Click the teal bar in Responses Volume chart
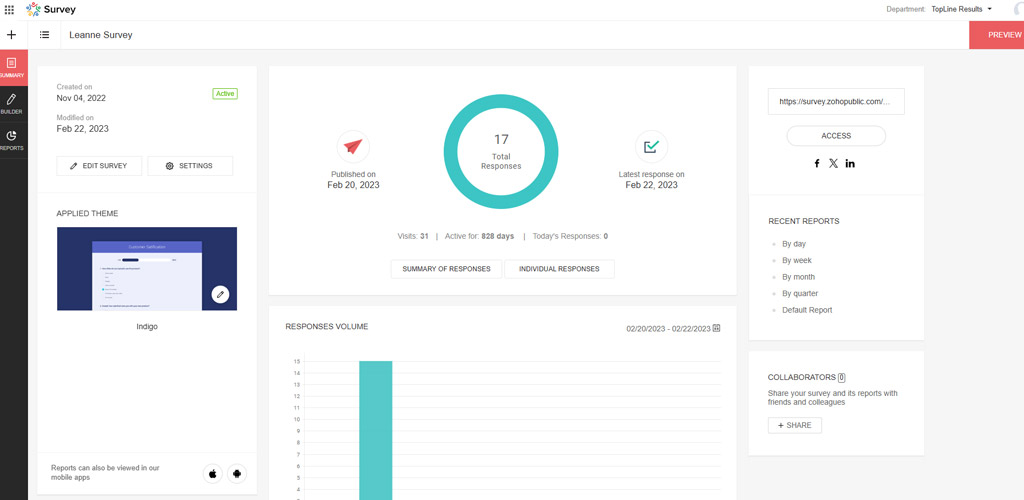Viewport: 1024px width, 500px height. [376, 430]
